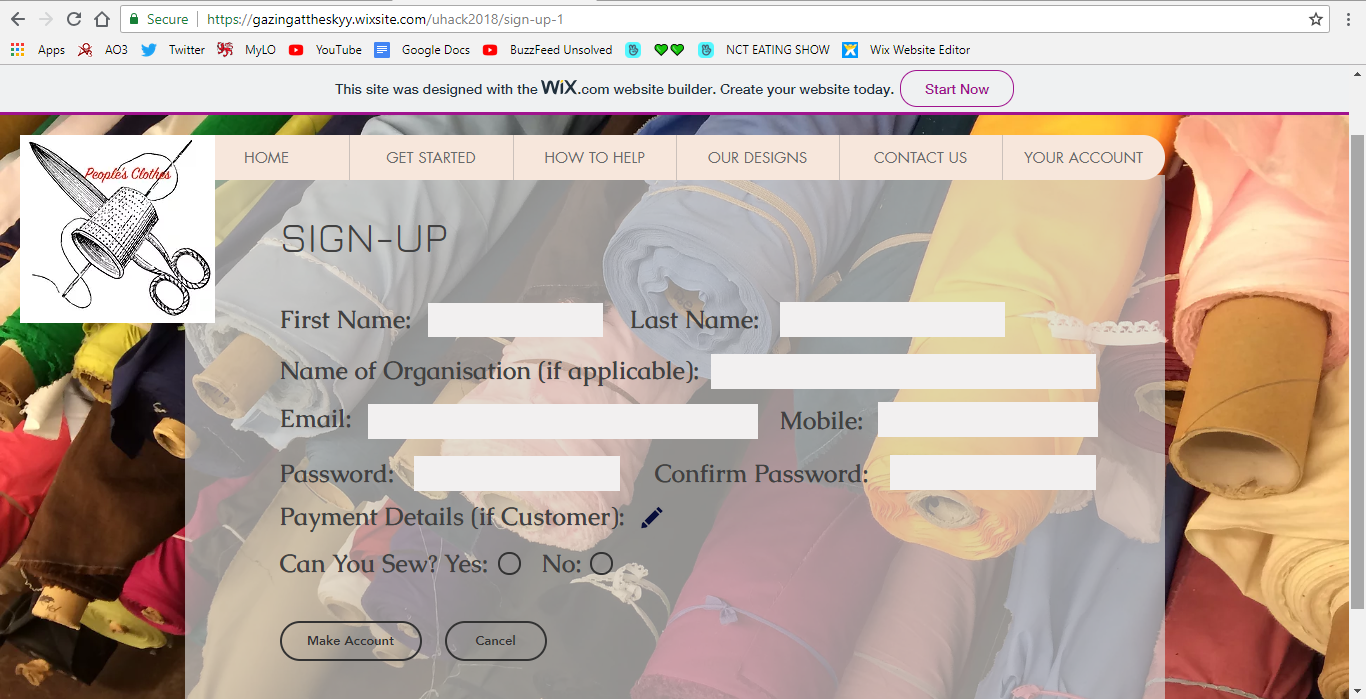1366x699 pixels.
Task: Focus the Email input field
Action: [563, 421]
